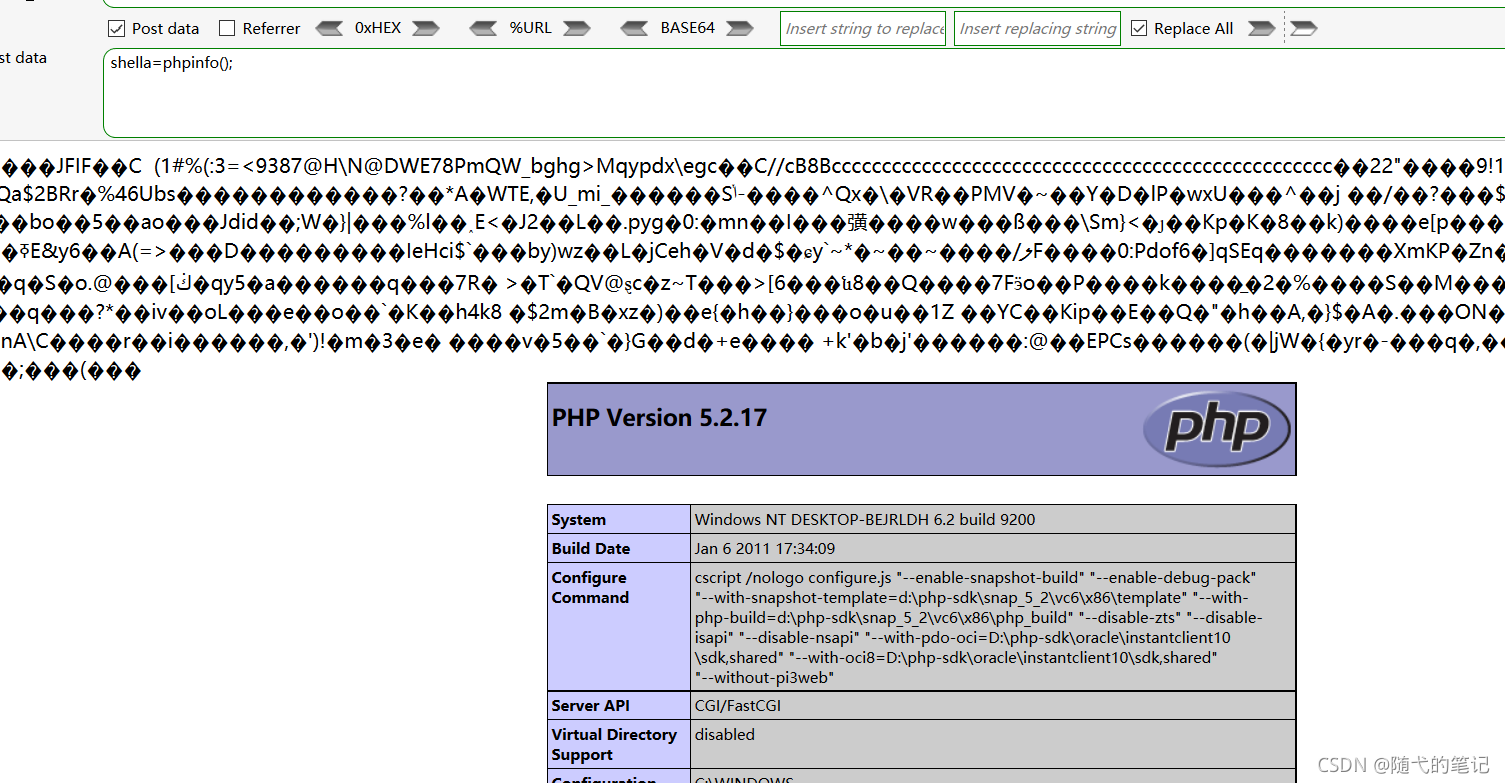Select the 'Jan 6 2011 17:34:09' value

pyautogui.click(x=765, y=548)
